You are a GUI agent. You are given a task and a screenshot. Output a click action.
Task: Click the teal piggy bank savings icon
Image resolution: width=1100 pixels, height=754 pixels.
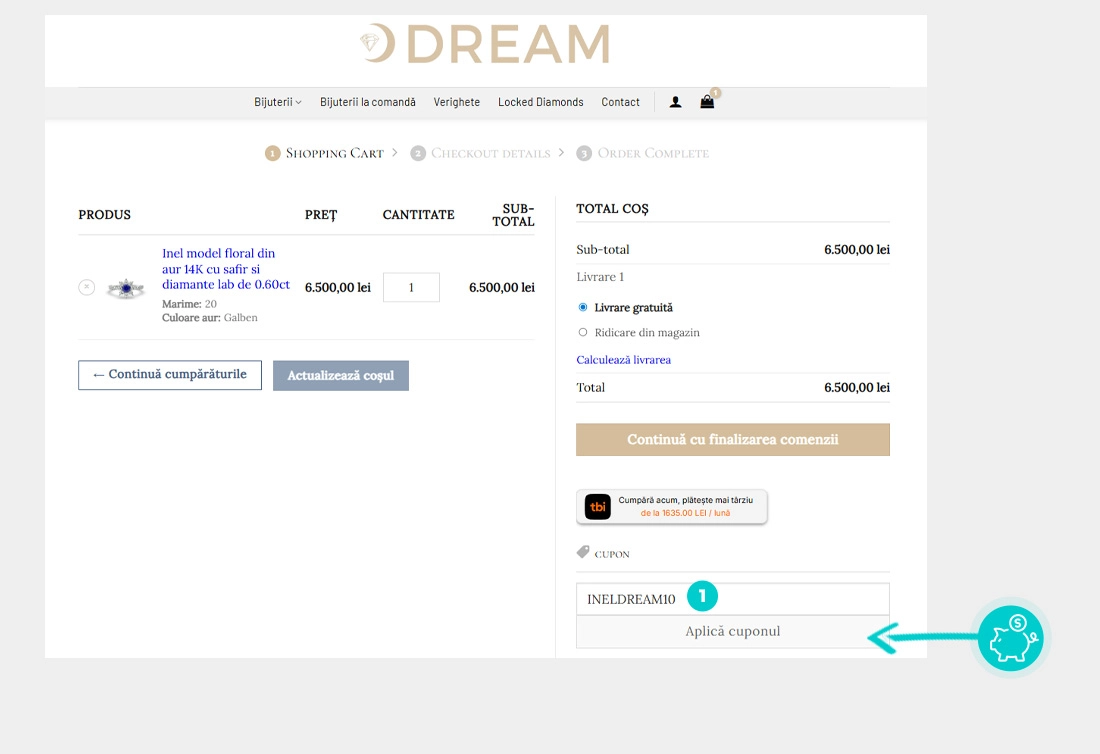pos(1010,638)
